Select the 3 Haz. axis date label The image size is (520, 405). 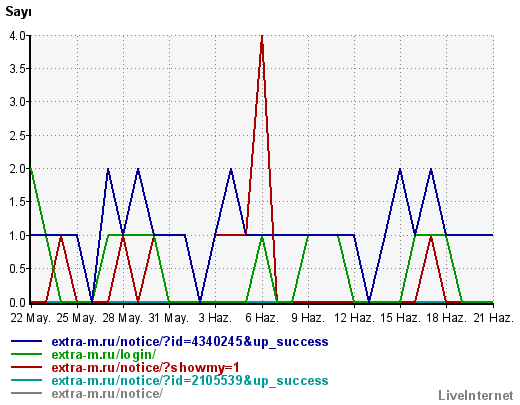[215, 318]
